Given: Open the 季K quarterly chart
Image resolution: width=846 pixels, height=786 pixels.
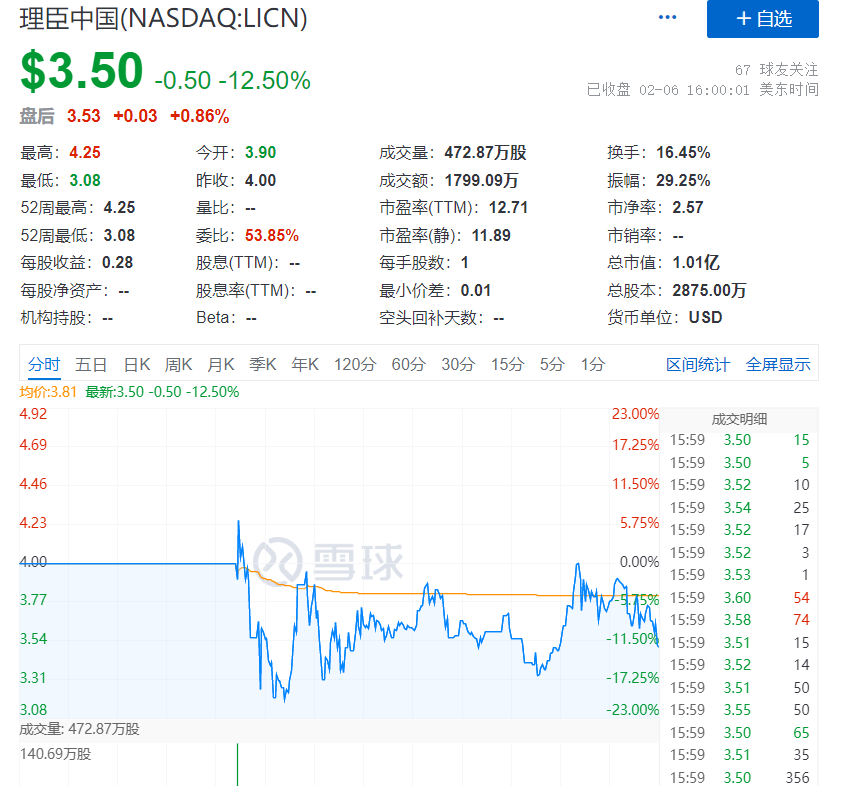Looking at the screenshot, I should tap(262, 364).
